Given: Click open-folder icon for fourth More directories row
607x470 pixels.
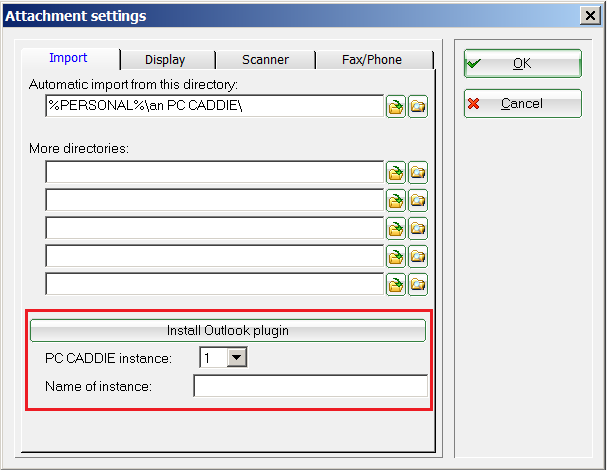Looking at the screenshot, I should pyautogui.click(x=418, y=256).
